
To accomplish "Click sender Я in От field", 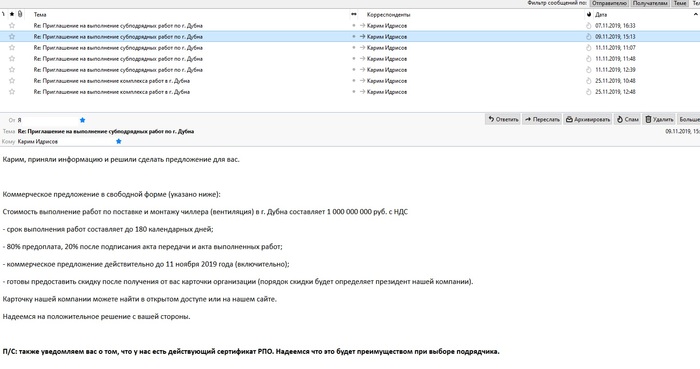I will point(19,120).
